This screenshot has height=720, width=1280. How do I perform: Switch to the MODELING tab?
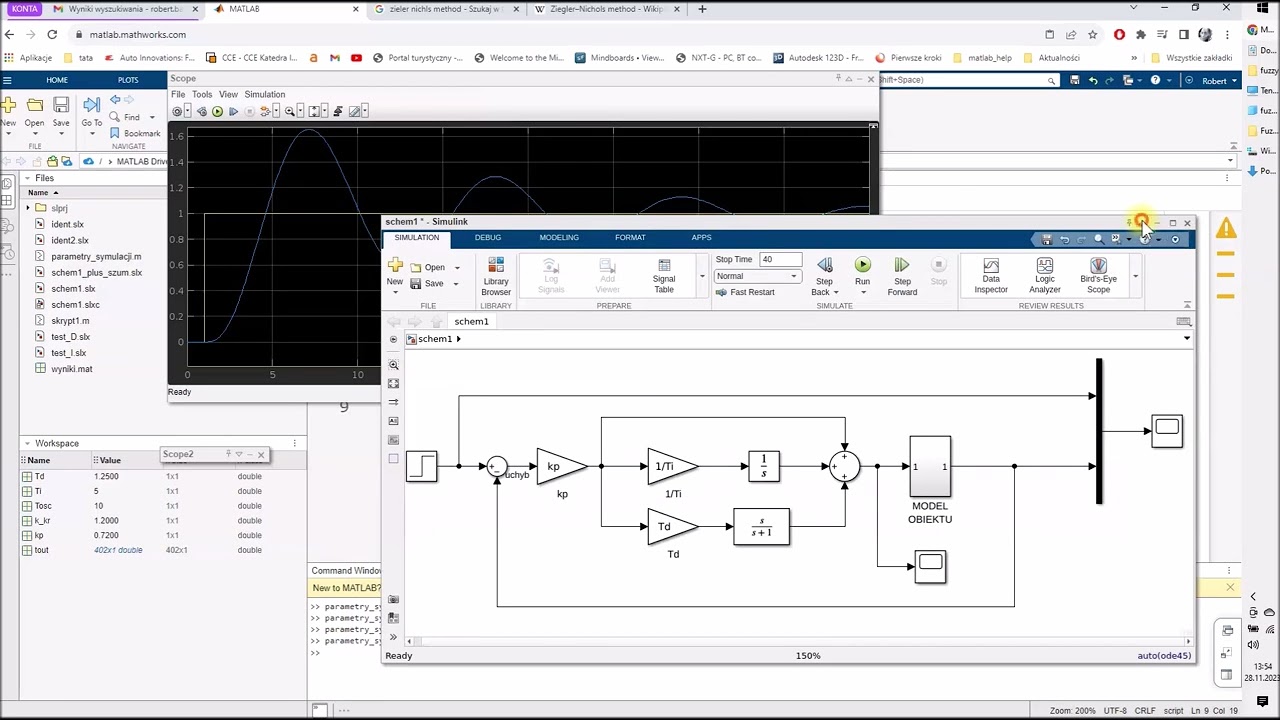(x=558, y=237)
